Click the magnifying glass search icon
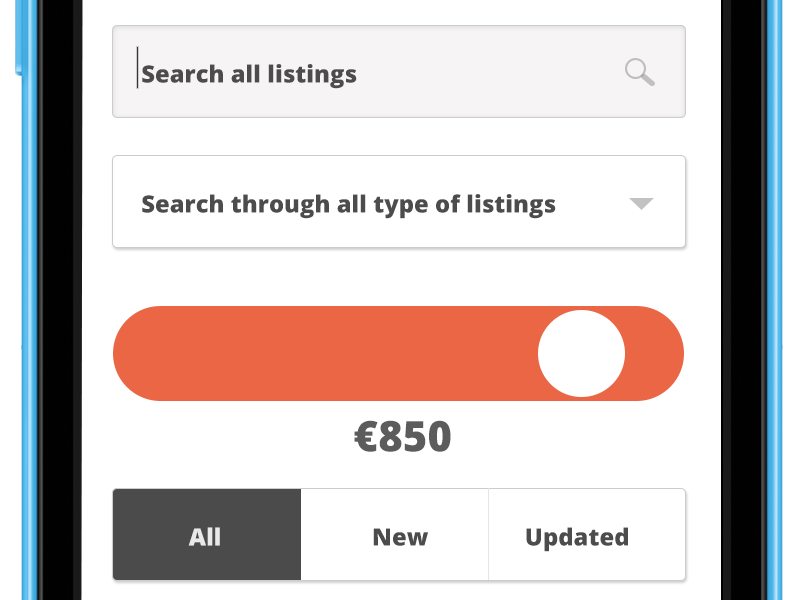Image resolution: width=800 pixels, height=600 pixels. (639, 72)
